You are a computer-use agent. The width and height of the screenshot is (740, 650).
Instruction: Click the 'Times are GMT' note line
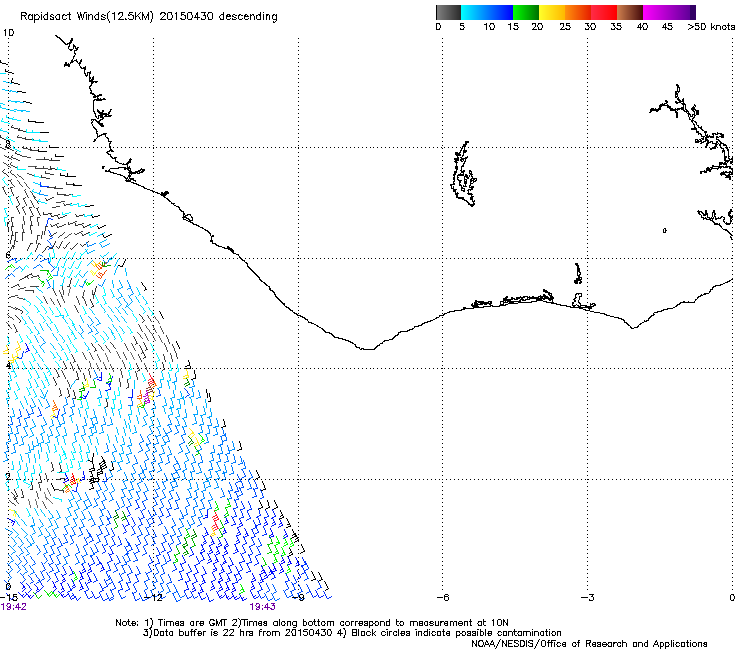312,623
